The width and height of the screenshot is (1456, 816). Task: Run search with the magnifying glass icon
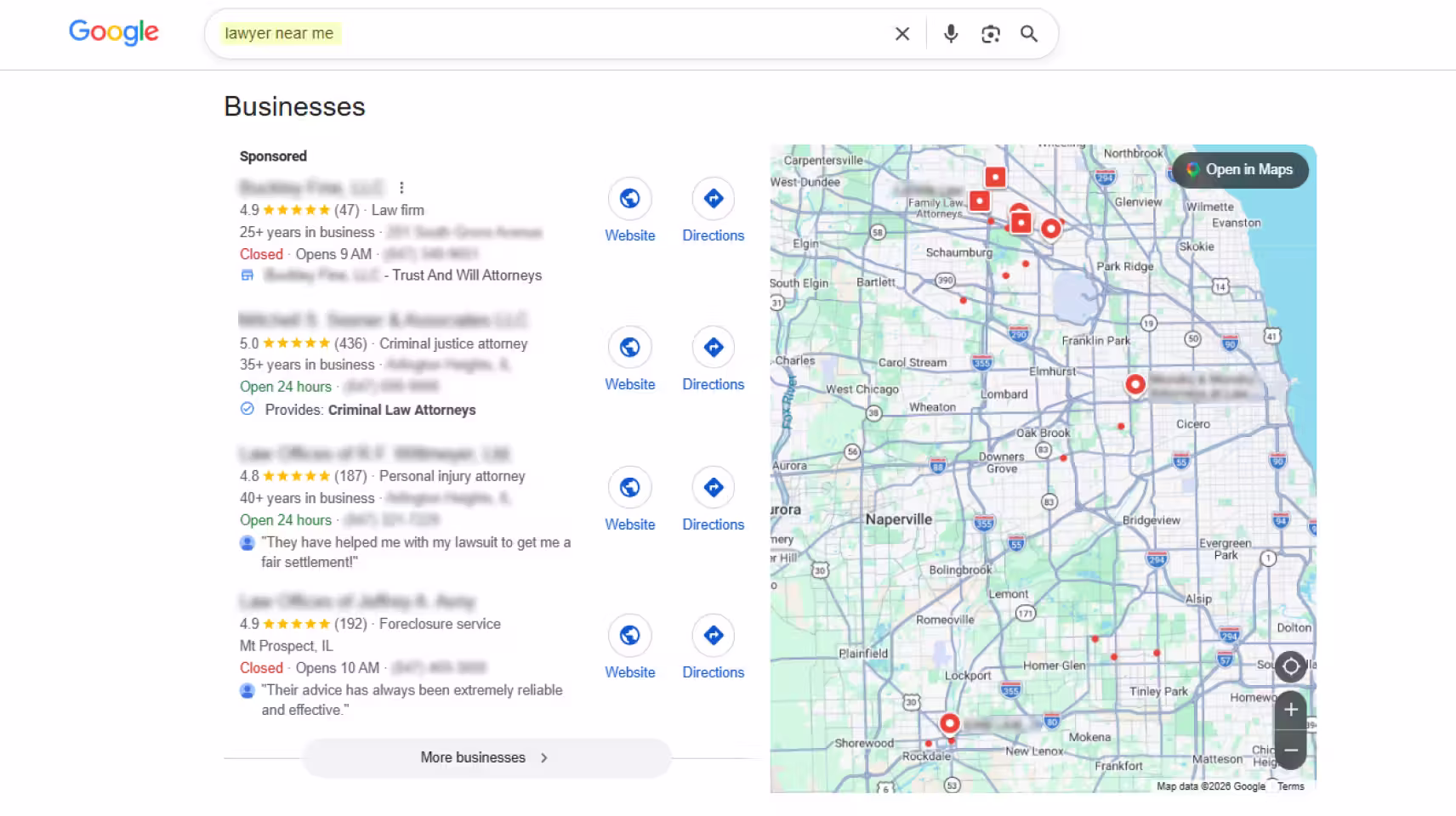(1029, 34)
